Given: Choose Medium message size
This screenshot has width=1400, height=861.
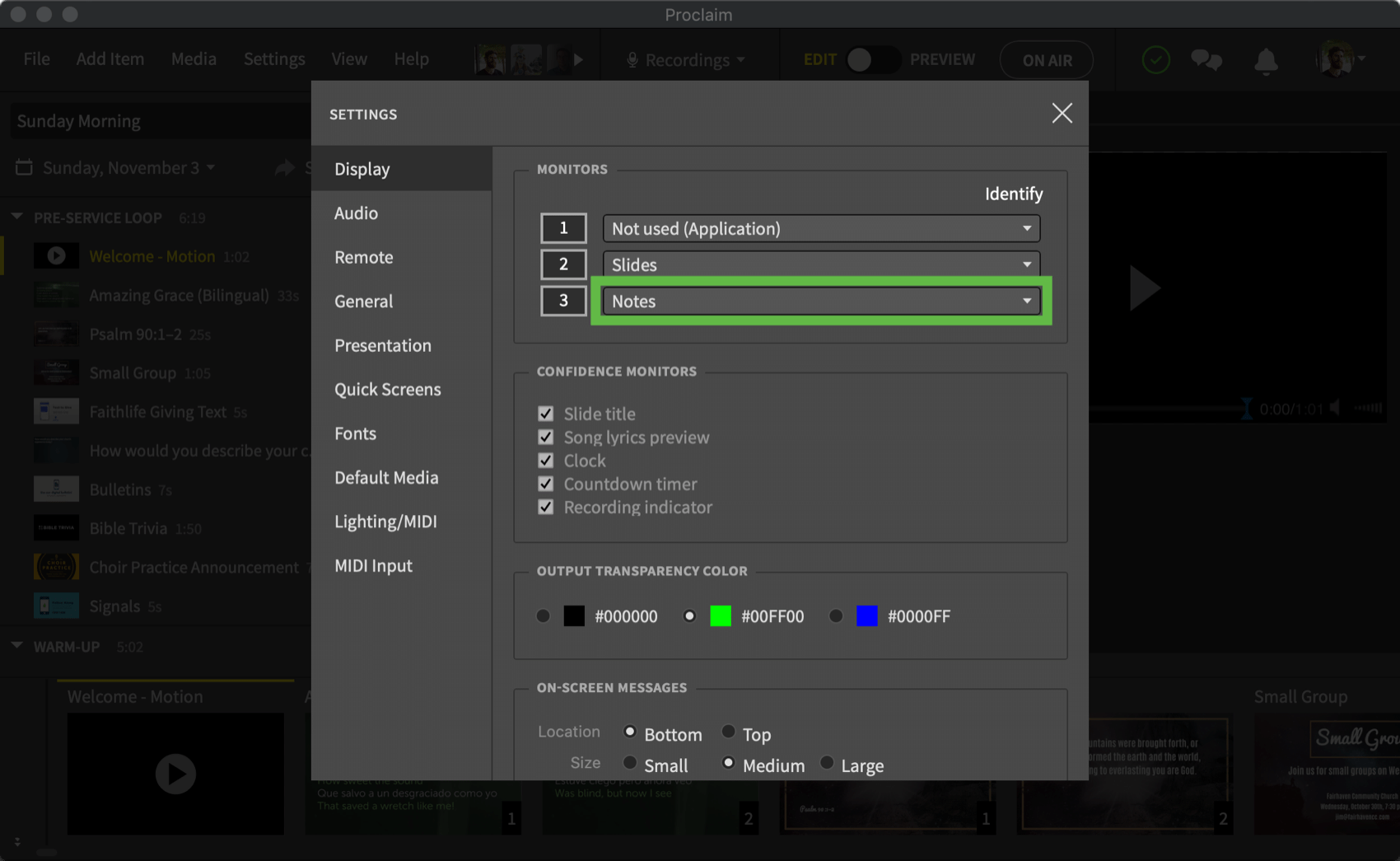Looking at the screenshot, I should 728,763.
